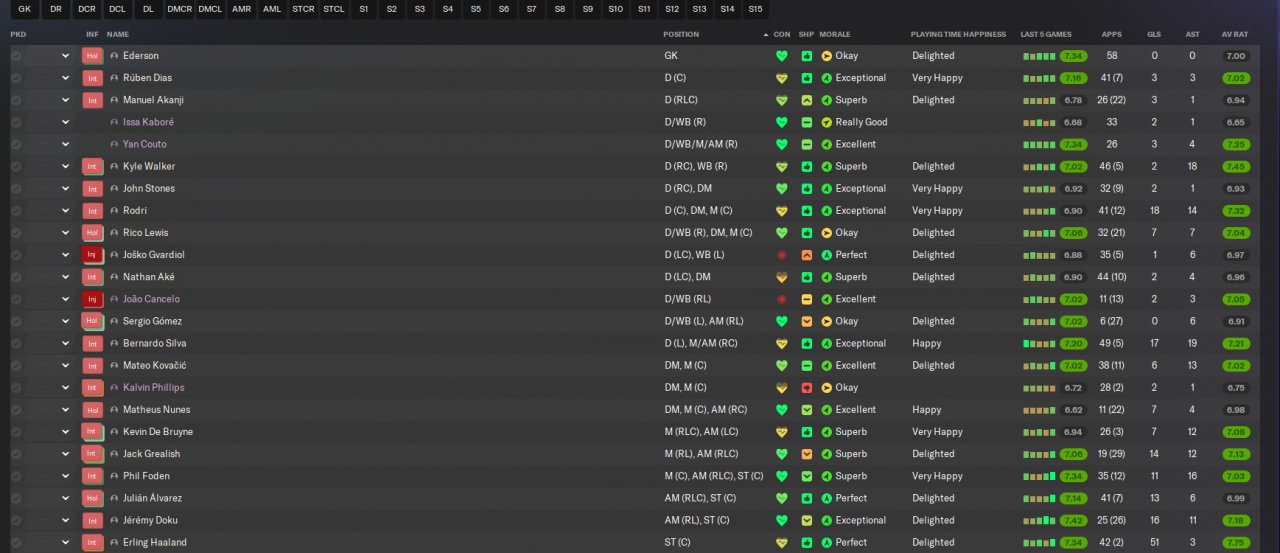
Task: Toggle the picked checkmark for Bernardo Silva
Action: click(16, 343)
